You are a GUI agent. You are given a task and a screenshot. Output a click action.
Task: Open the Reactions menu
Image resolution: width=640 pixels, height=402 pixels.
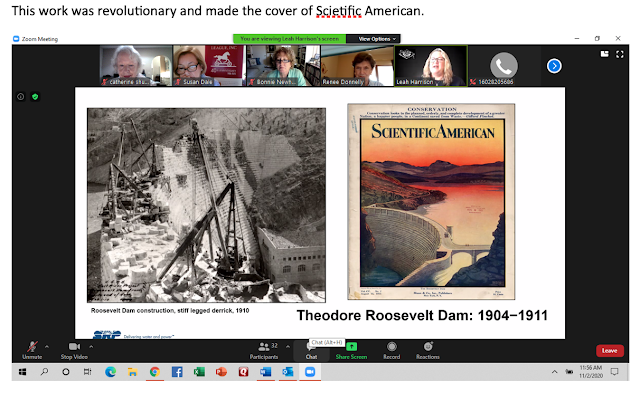pos(428,350)
